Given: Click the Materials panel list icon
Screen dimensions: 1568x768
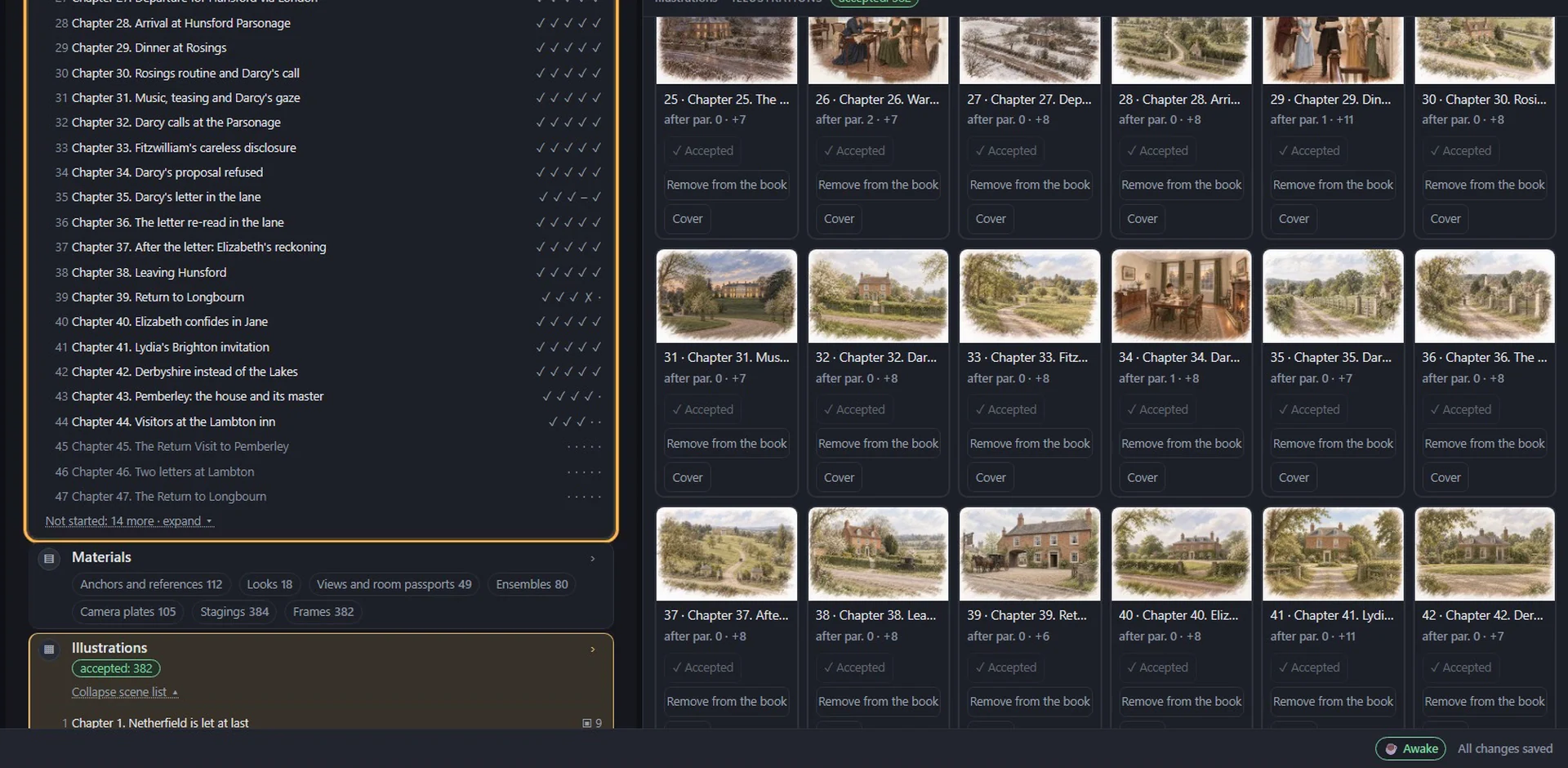Looking at the screenshot, I should 49,559.
